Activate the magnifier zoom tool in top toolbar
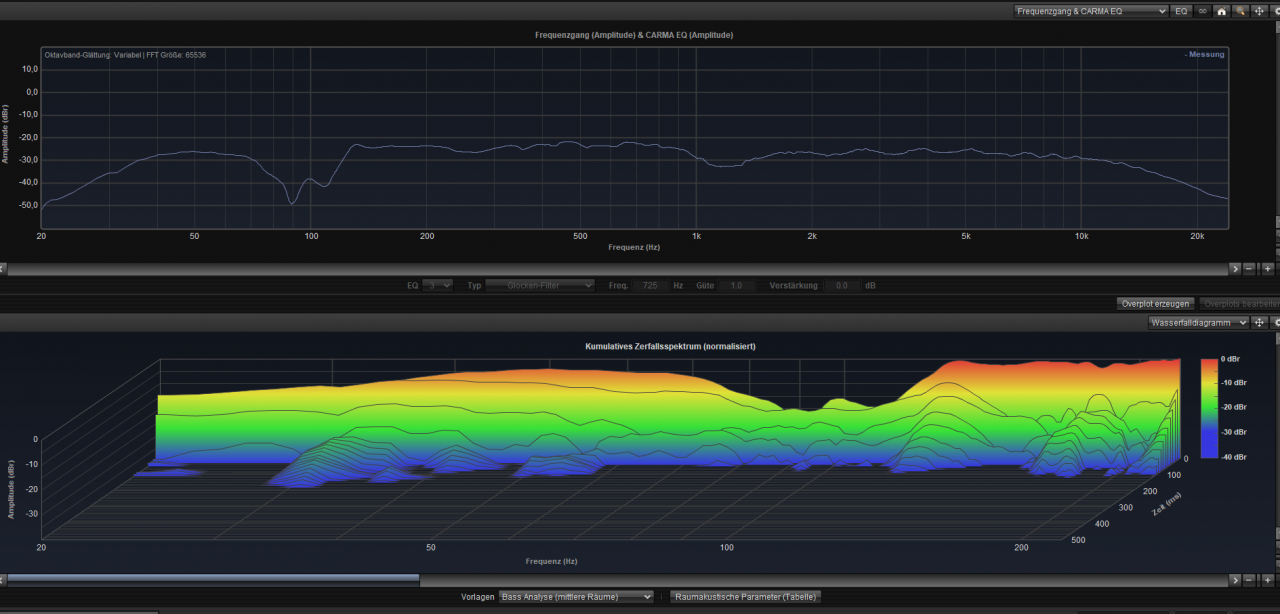This screenshot has height=614, width=1280. click(1240, 11)
